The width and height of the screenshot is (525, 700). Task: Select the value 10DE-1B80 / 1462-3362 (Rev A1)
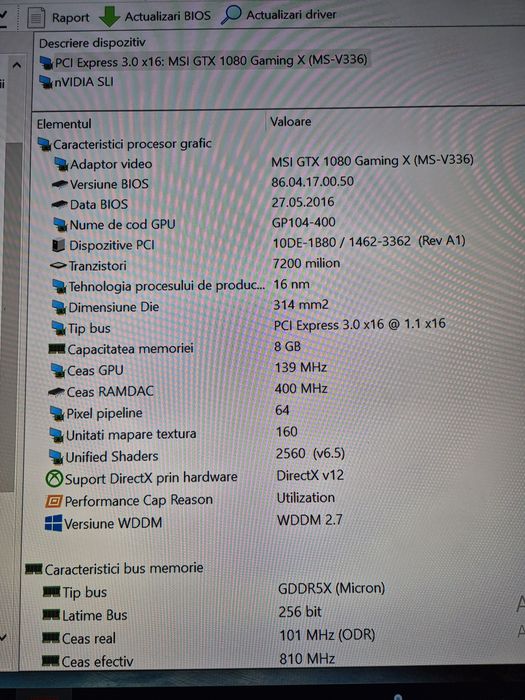[369, 242]
